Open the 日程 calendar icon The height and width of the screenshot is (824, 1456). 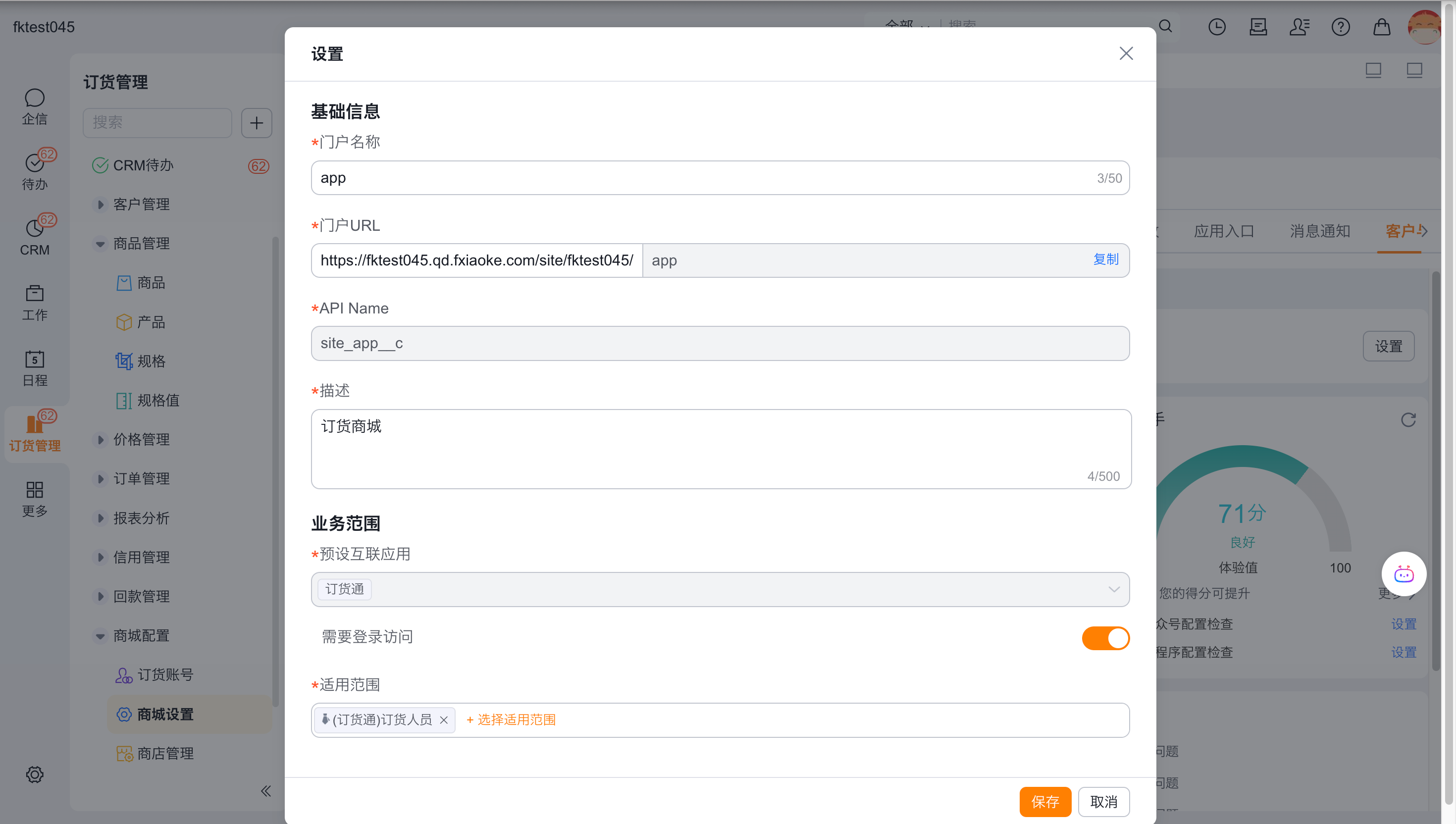point(35,360)
